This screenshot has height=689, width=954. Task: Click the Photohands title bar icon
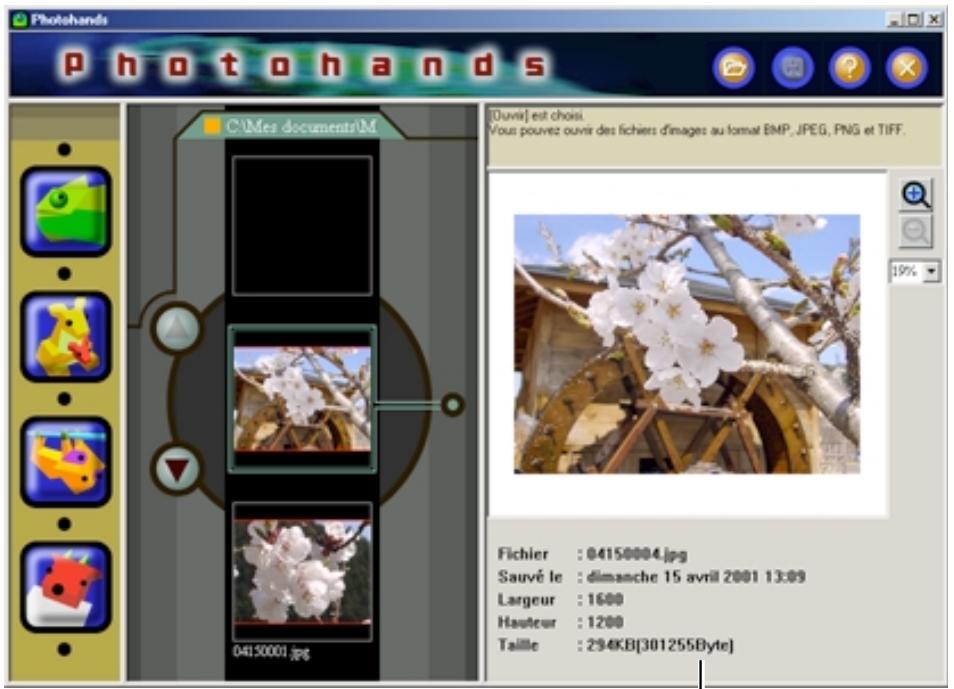point(21,19)
